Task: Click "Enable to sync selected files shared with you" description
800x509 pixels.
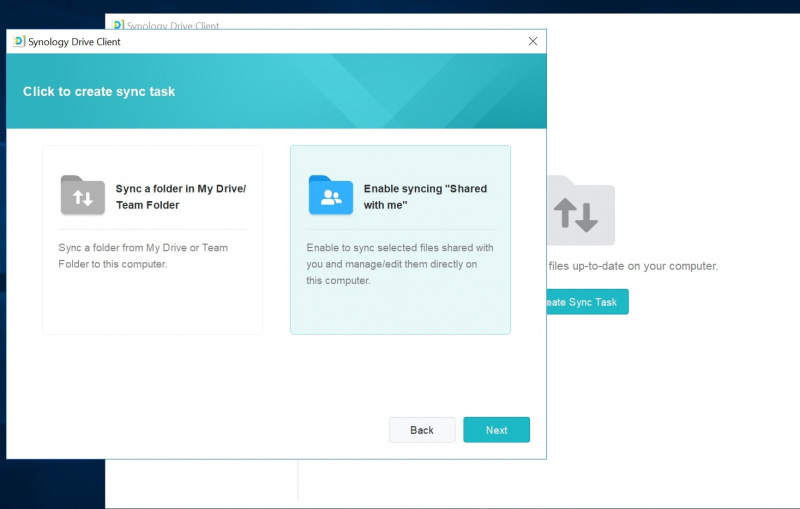Action: pos(400,264)
